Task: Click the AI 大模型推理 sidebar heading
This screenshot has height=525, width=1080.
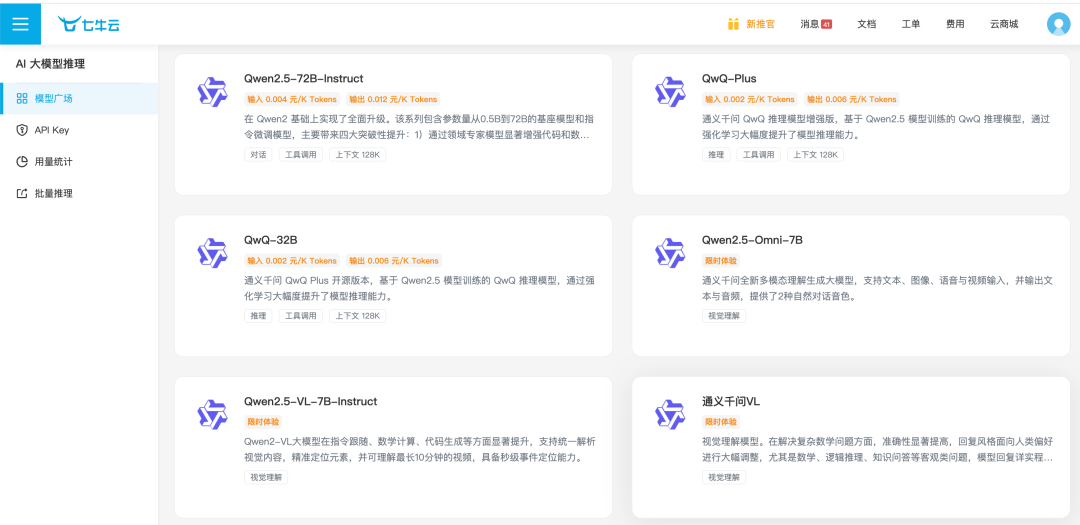Action: [x=50, y=64]
